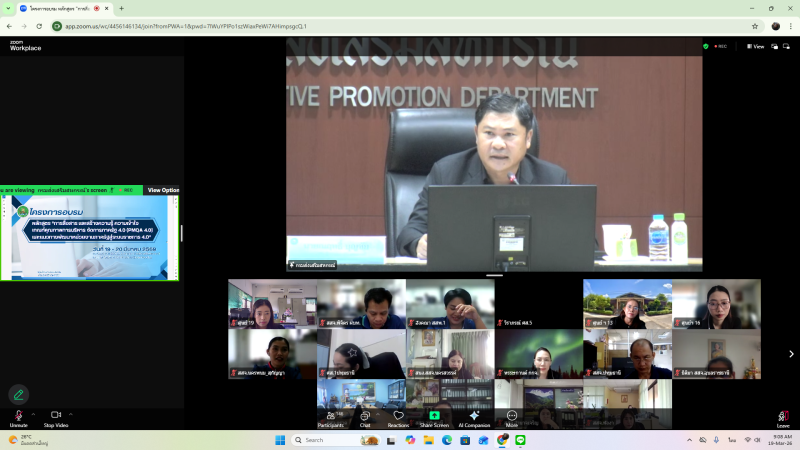Open the AI Companion

[x=474, y=416]
